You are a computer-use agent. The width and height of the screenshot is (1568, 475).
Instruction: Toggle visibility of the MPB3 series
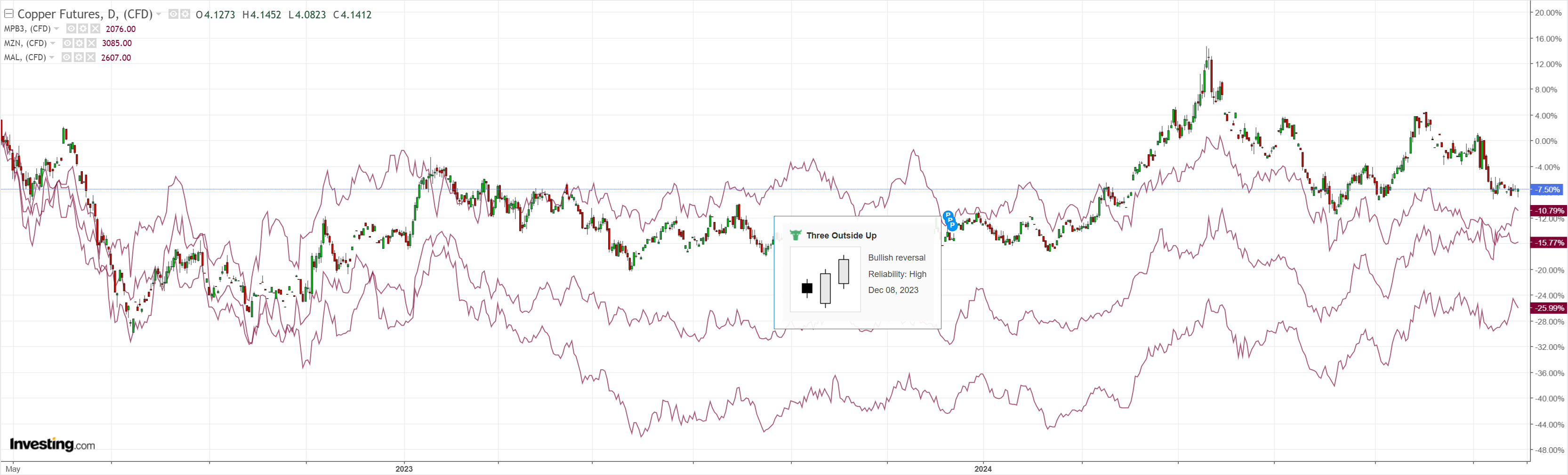click(71, 29)
